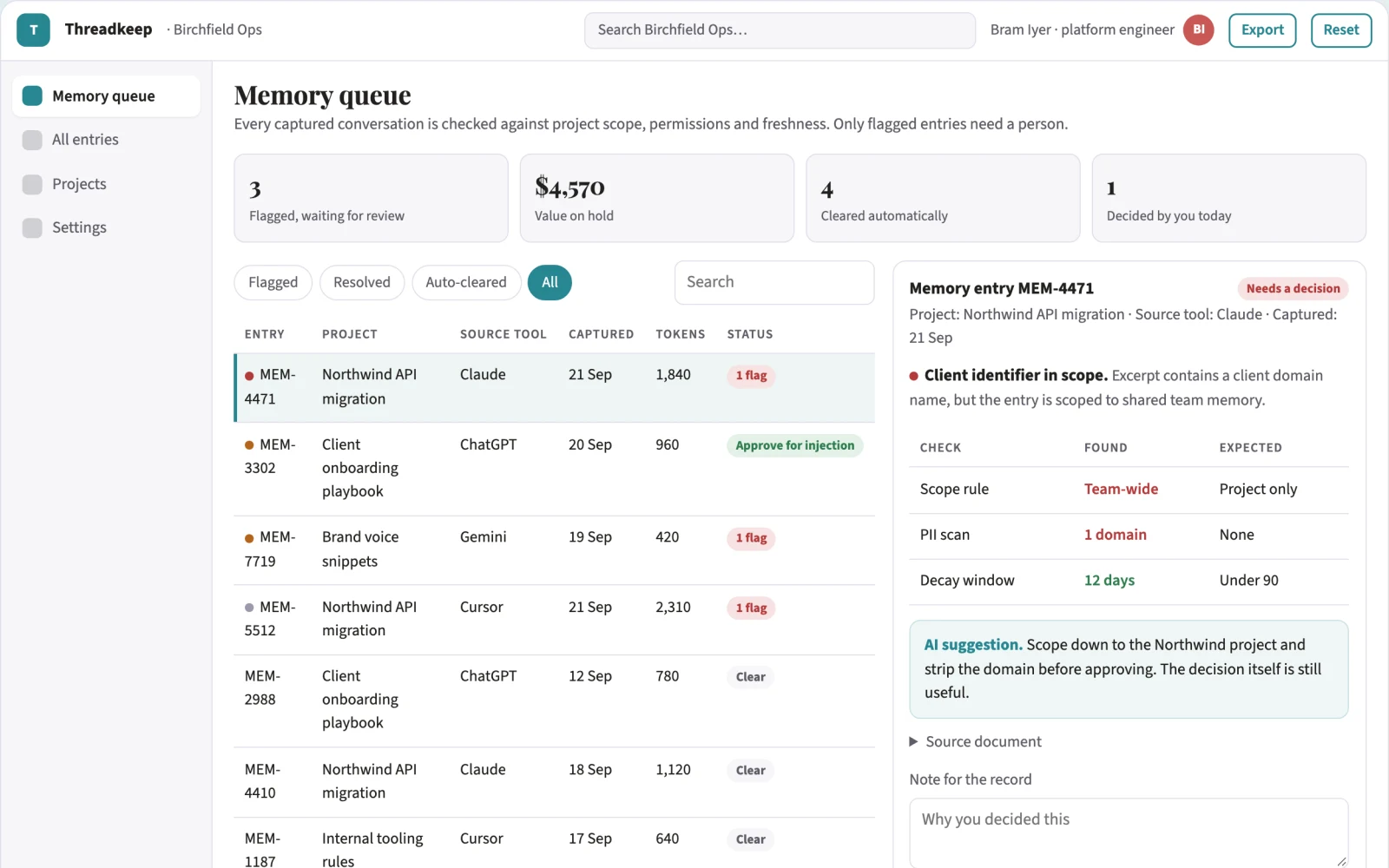Click the Decided by you today card
The height and width of the screenshot is (868, 1389).
coord(1228,198)
